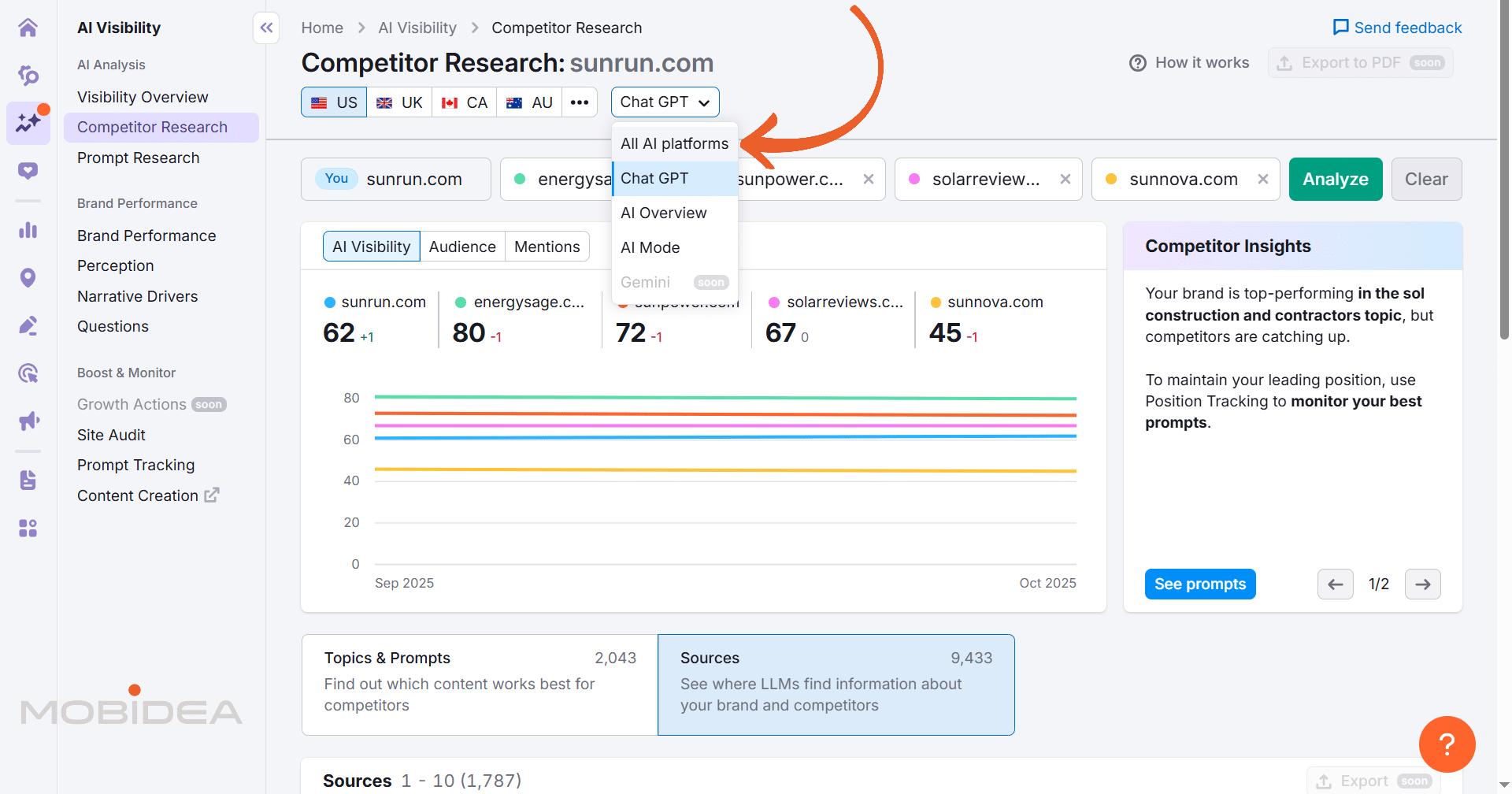Switch the market to UK

(x=399, y=102)
